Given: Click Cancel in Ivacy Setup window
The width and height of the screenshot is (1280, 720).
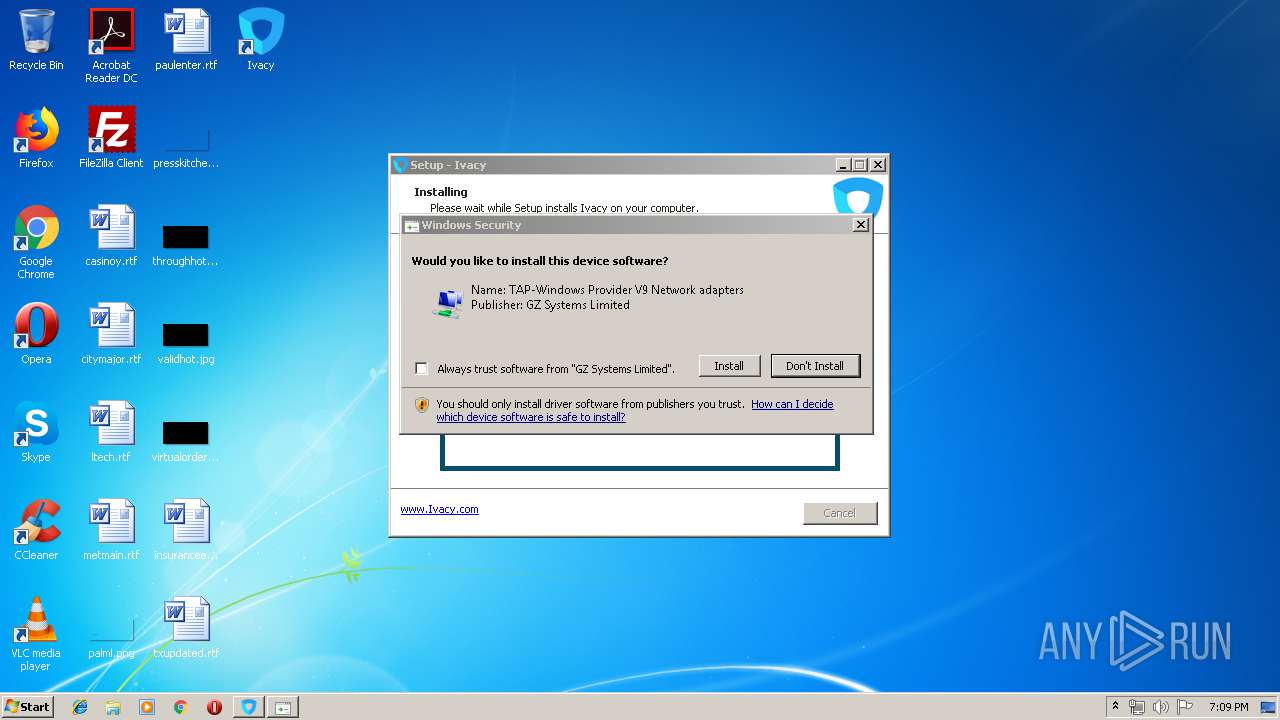Looking at the screenshot, I should [840, 513].
